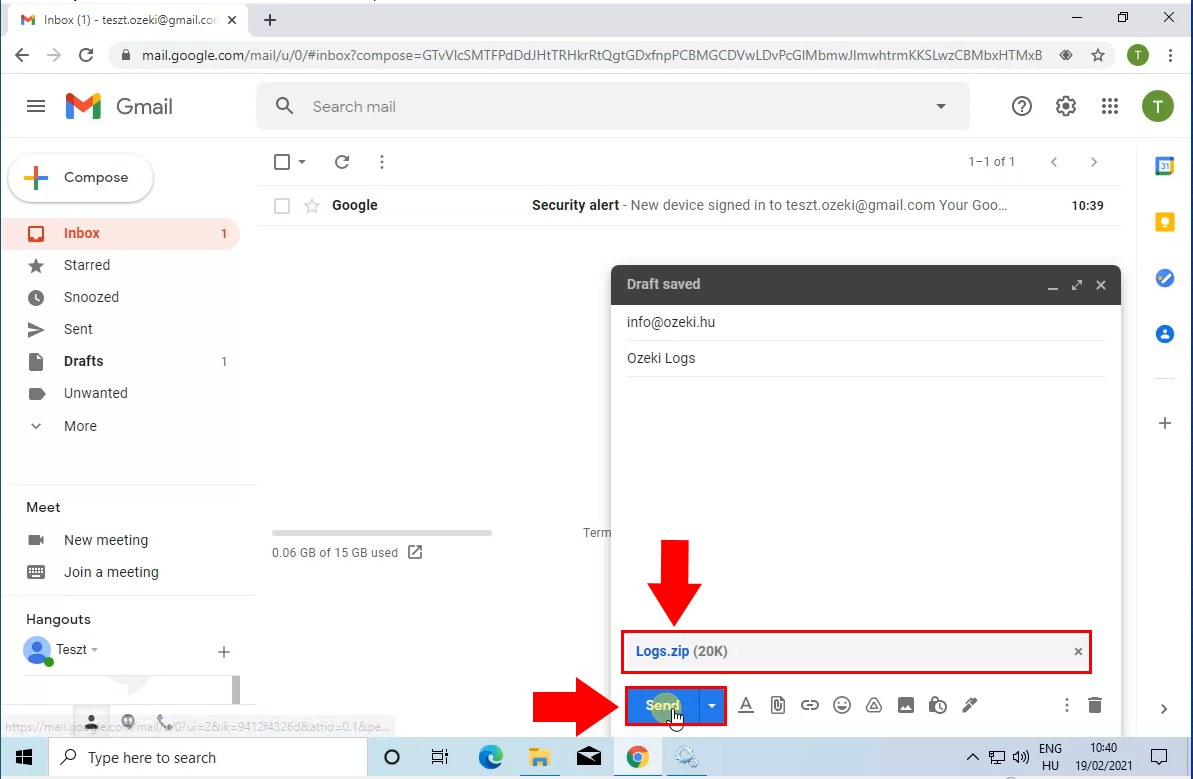Image resolution: width=1193 pixels, height=779 pixels.
Task: Star the Security alert message
Action: [x=311, y=205]
